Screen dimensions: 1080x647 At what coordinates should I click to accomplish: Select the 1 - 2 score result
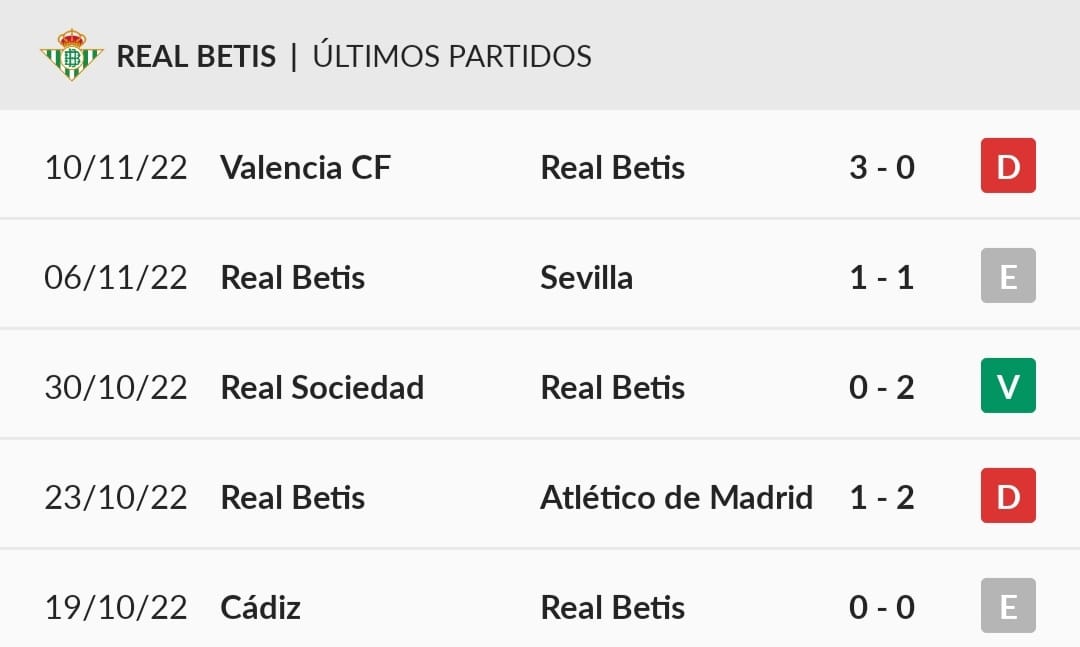882,497
